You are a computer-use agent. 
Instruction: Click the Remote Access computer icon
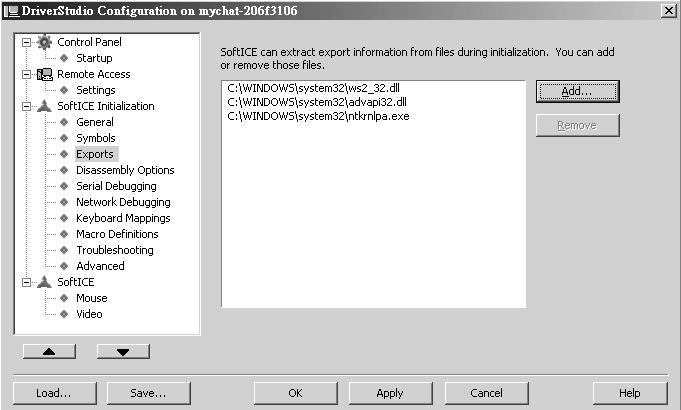pos(44,74)
